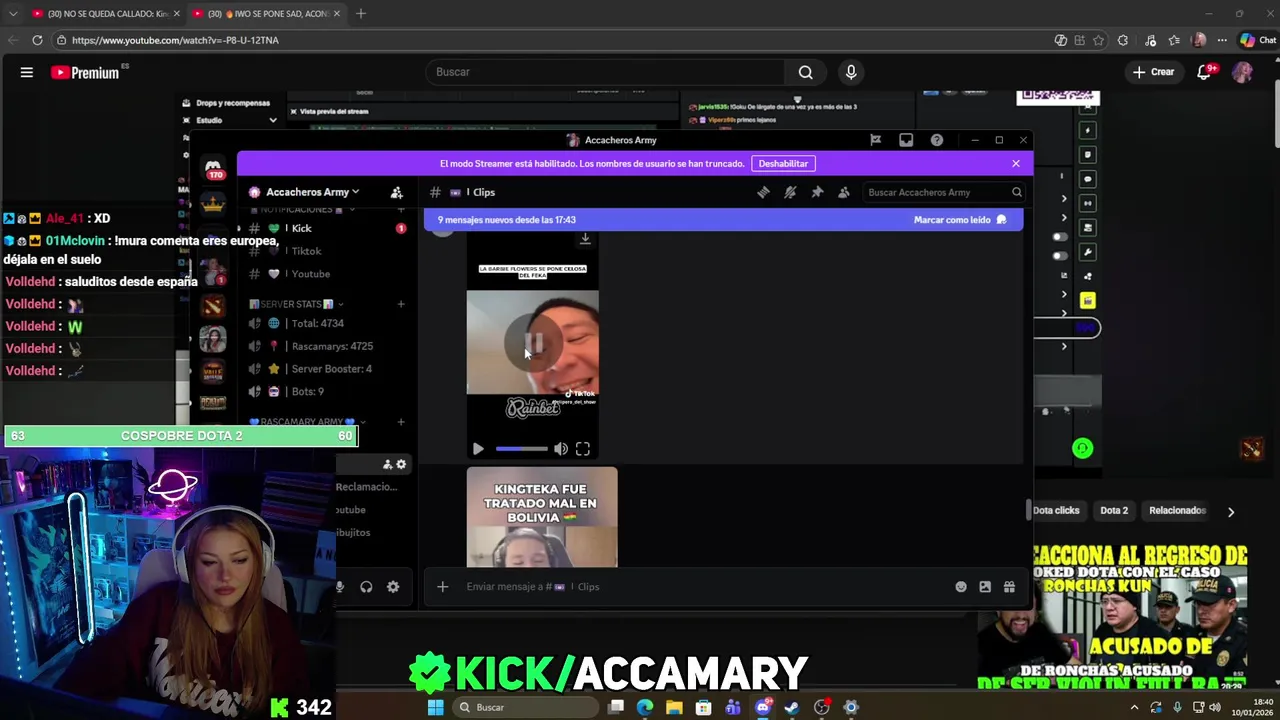Screen dimensions: 1280x720
Task: Focus 'Buscar Accacheros Army' search box
Action: (944, 192)
